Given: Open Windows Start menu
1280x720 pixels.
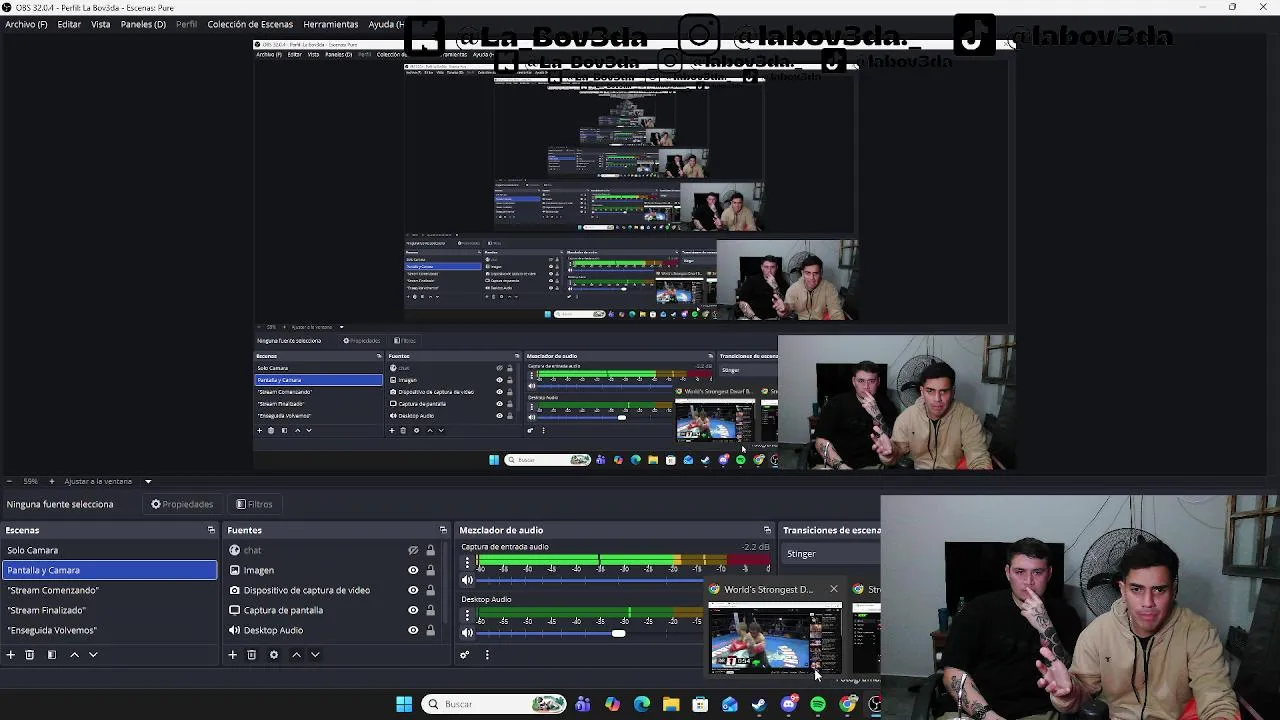Looking at the screenshot, I should [x=404, y=704].
